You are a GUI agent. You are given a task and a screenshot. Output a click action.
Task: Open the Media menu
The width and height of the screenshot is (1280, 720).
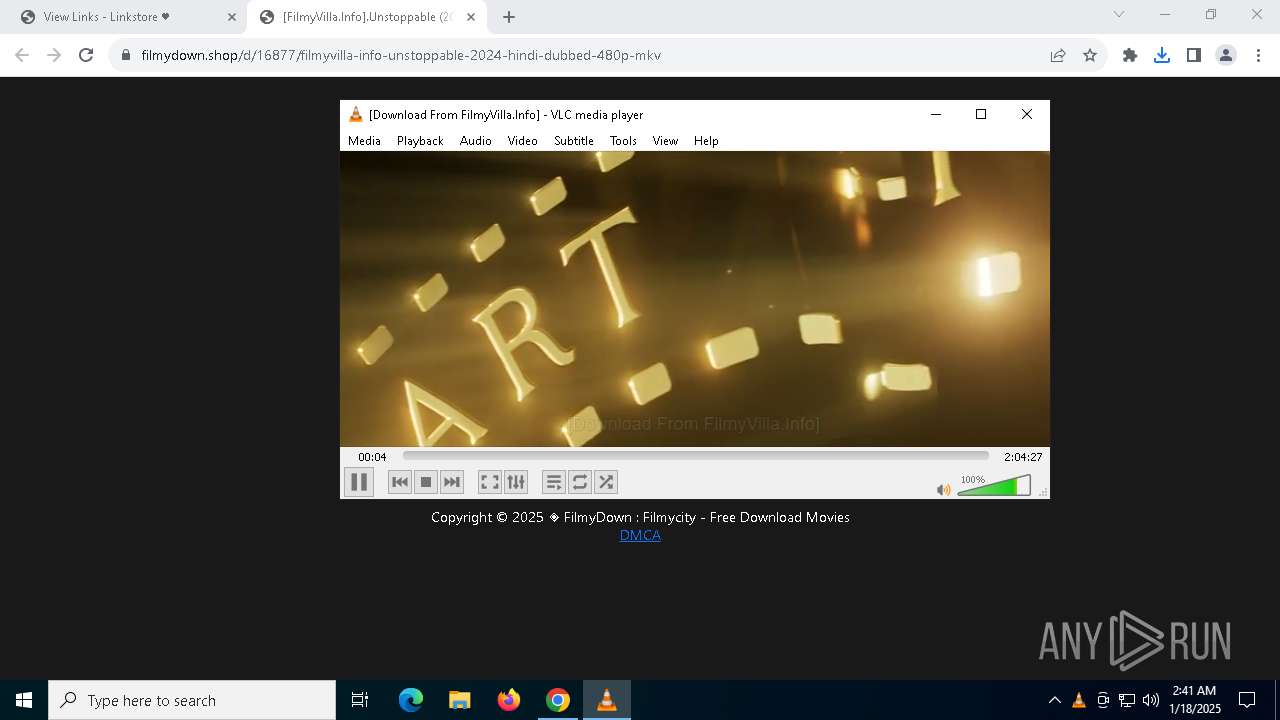click(x=364, y=141)
